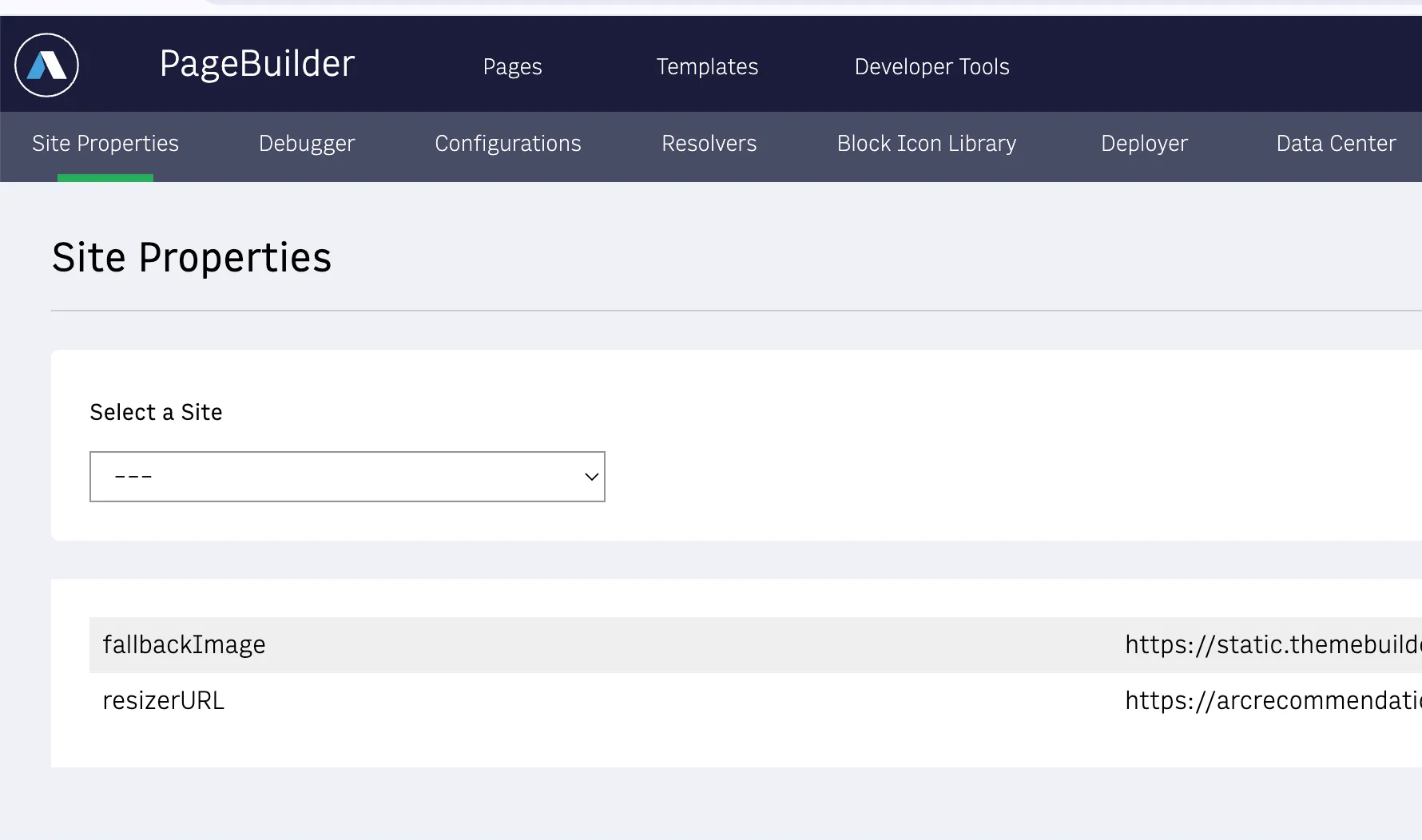Open the Templates menu
The height and width of the screenshot is (840, 1422).
coord(707,67)
